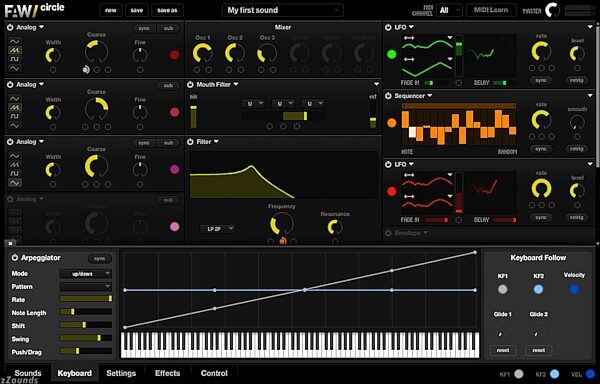Toggle power of third Analog oscillator

tap(10, 142)
